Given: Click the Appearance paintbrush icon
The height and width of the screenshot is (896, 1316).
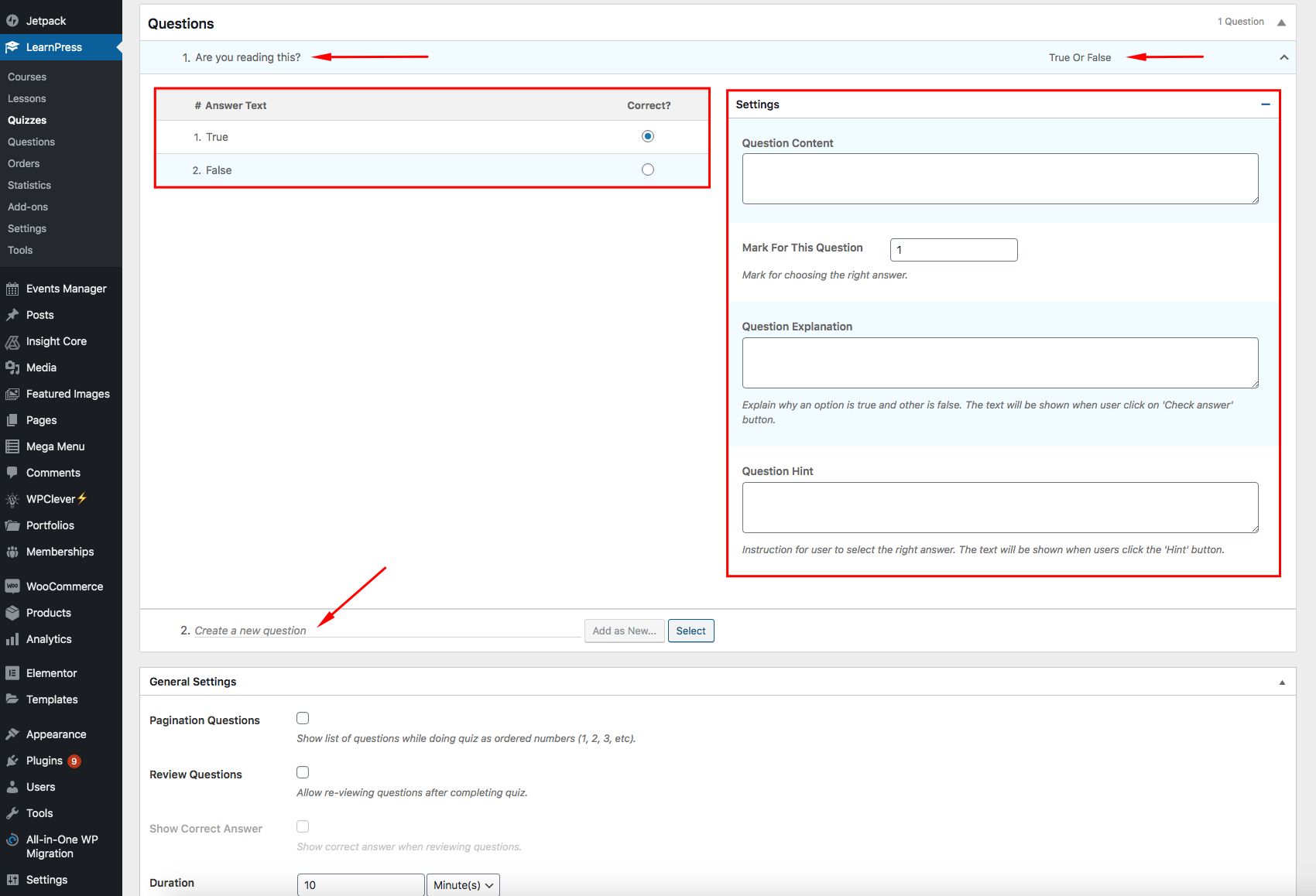Looking at the screenshot, I should click(12, 734).
